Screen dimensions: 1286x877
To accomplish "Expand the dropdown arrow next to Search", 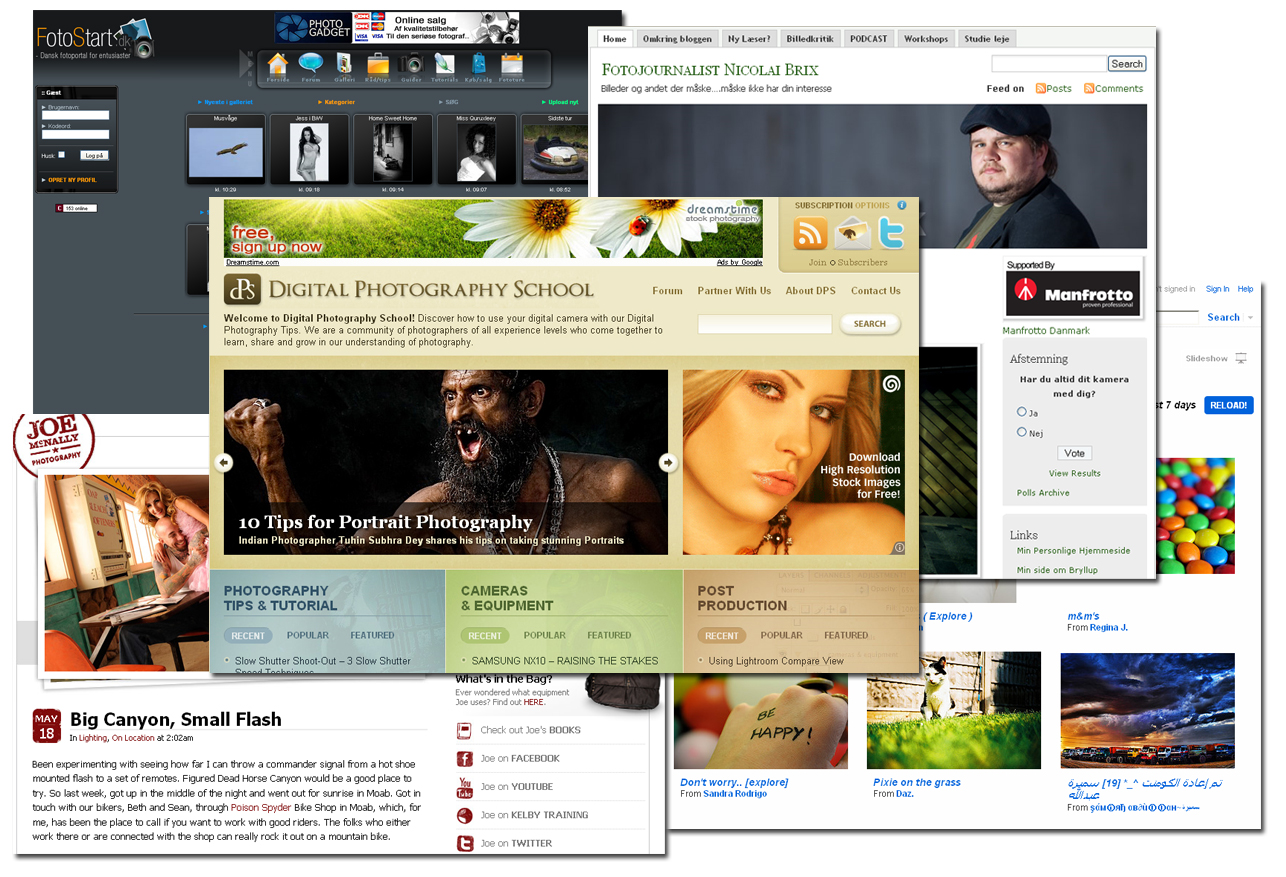I will point(1250,318).
